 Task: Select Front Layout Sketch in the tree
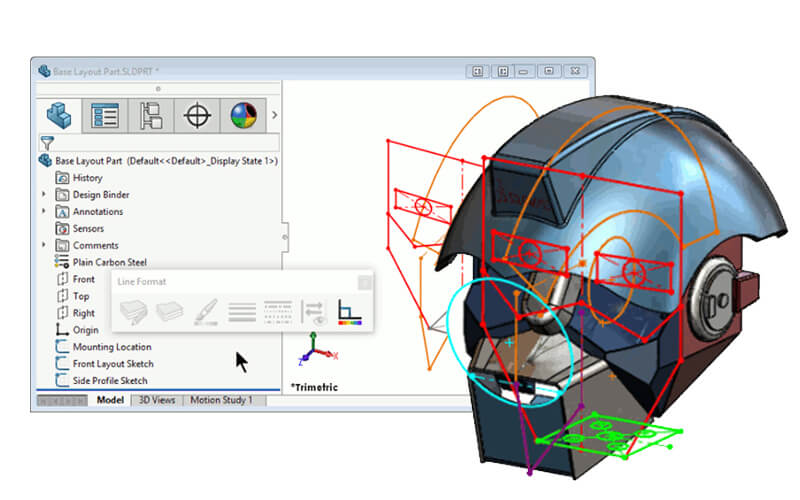click(113, 364)
